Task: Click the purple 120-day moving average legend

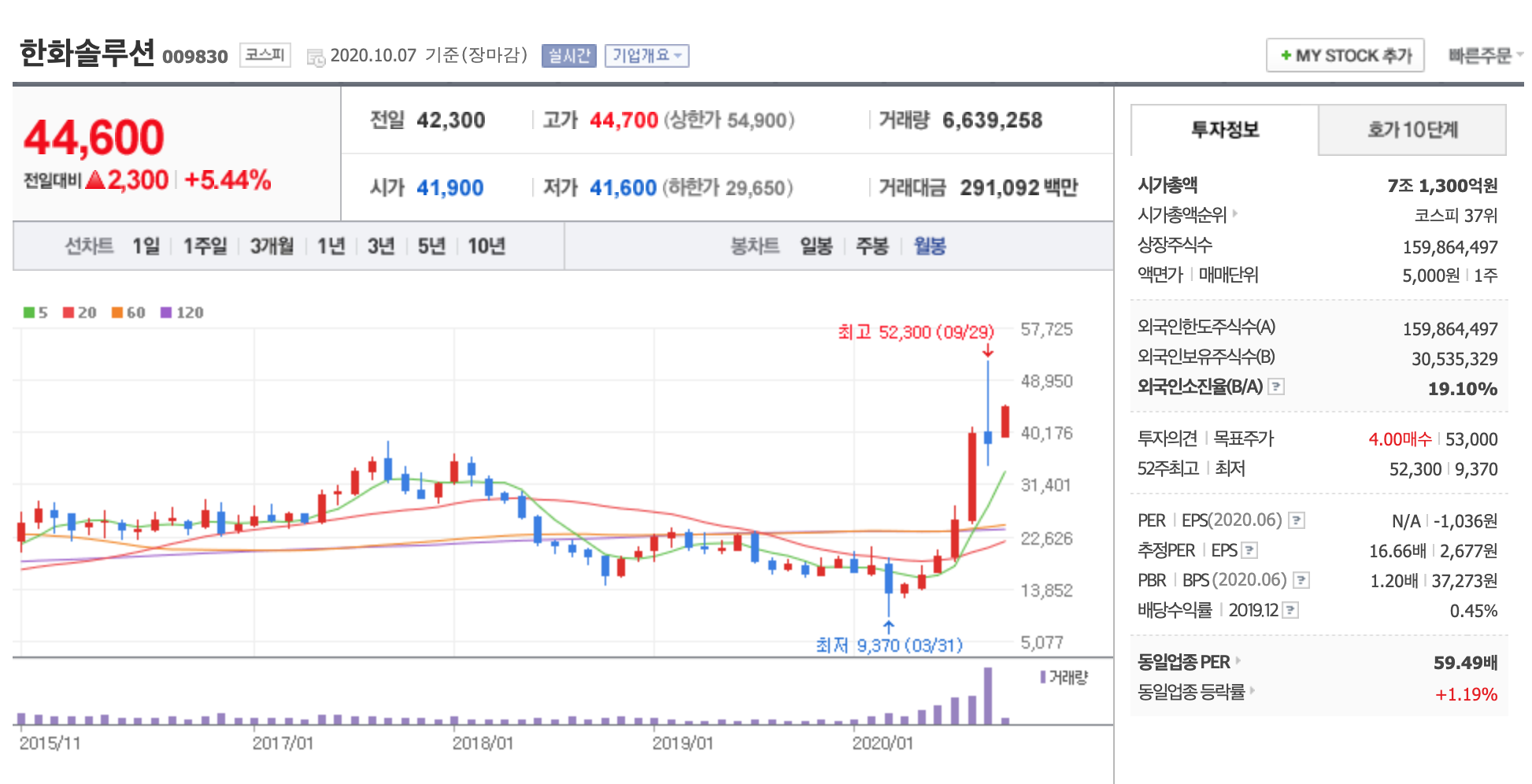Action: click(x=182, y=312)
